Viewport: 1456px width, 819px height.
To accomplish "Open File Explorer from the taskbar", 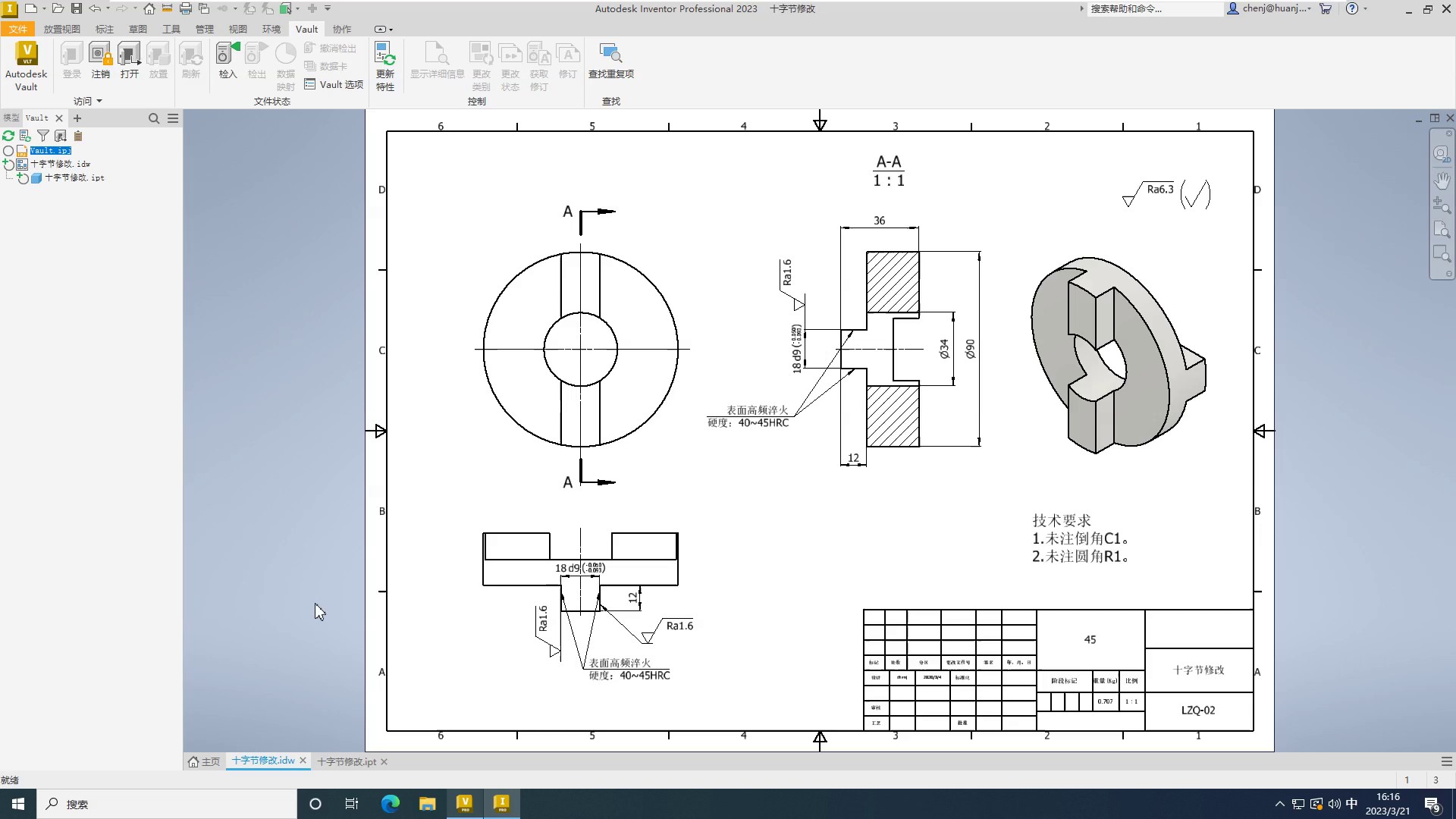I will tap(427, 804).
